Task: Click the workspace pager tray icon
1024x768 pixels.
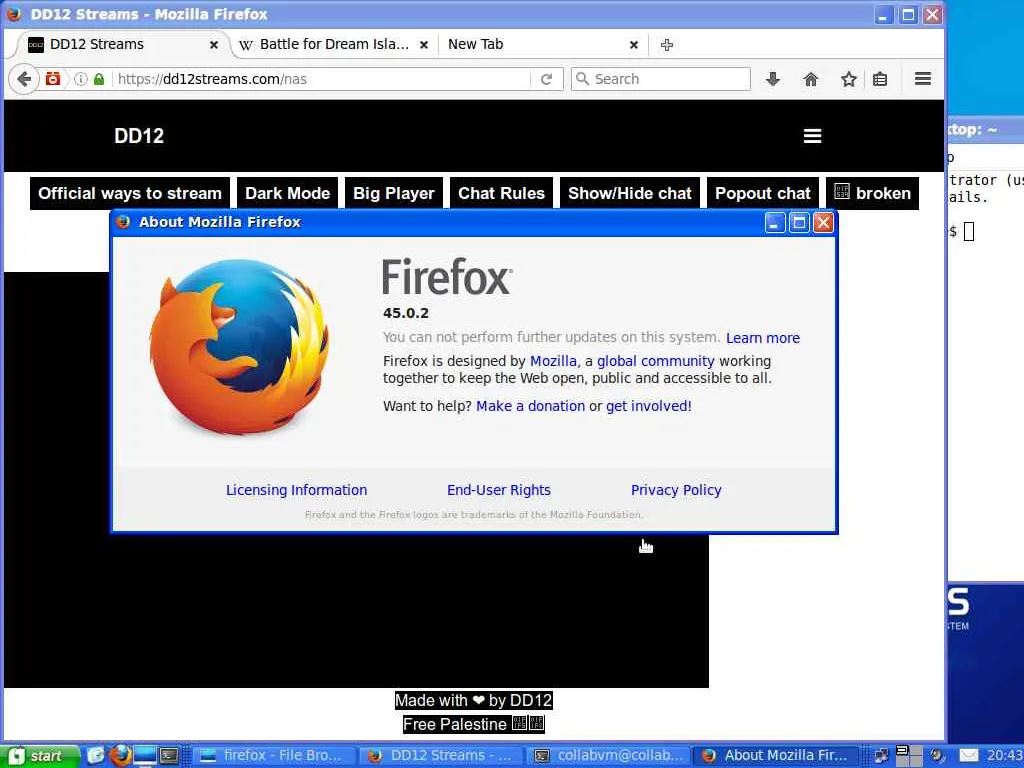Action: [908, 756]
